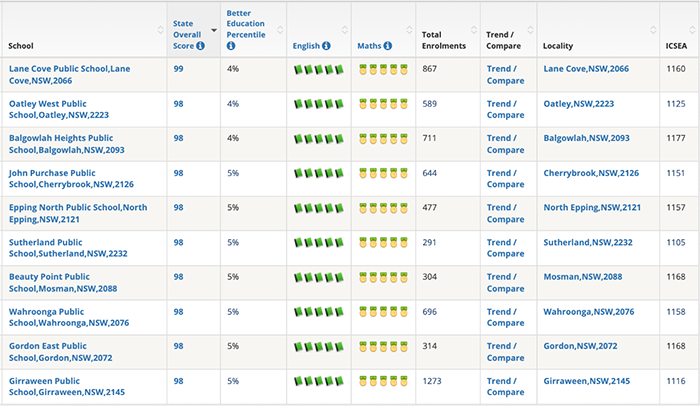Click English book rating icons for Lane Cove
The height and width of the screenshot is (406, 700).
point(318,69)
